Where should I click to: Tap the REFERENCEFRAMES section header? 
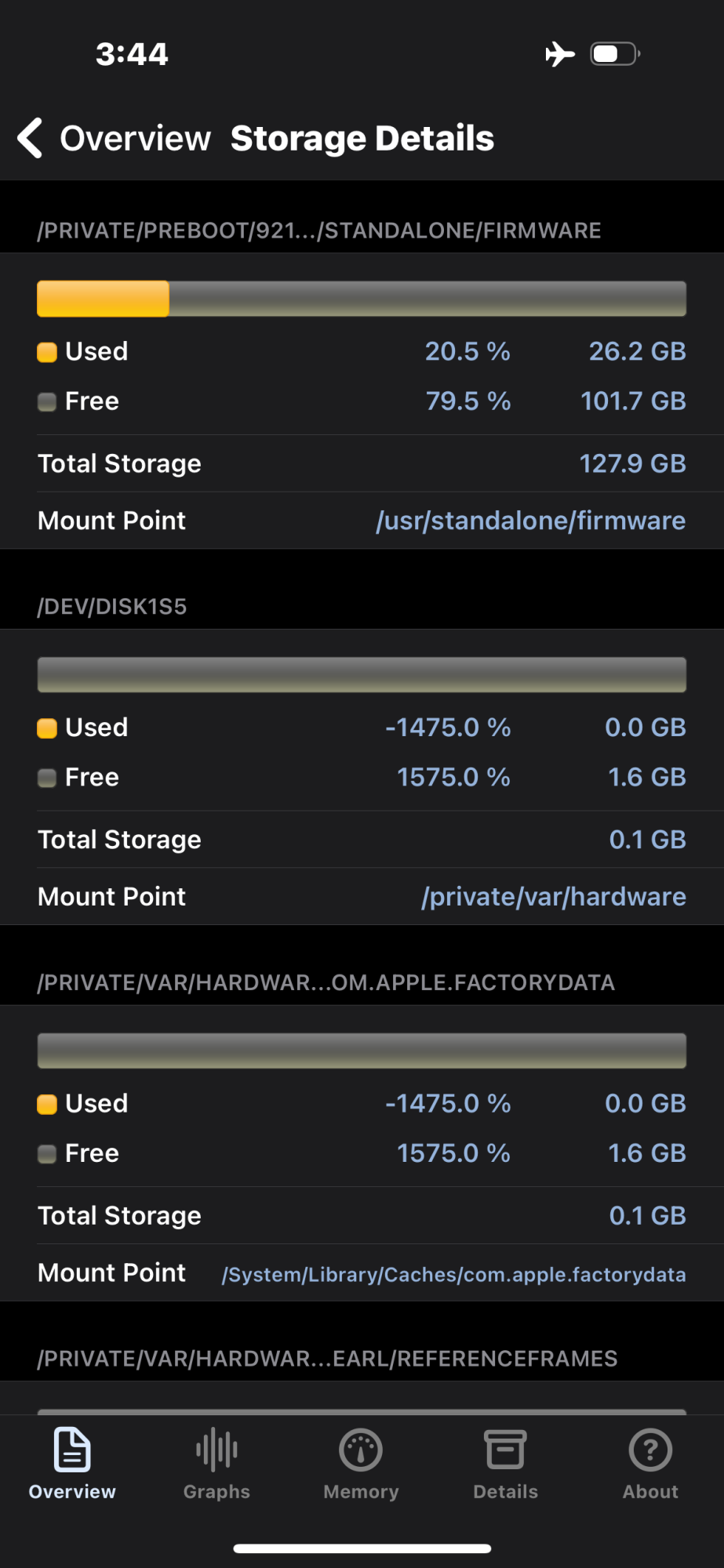327,1359
